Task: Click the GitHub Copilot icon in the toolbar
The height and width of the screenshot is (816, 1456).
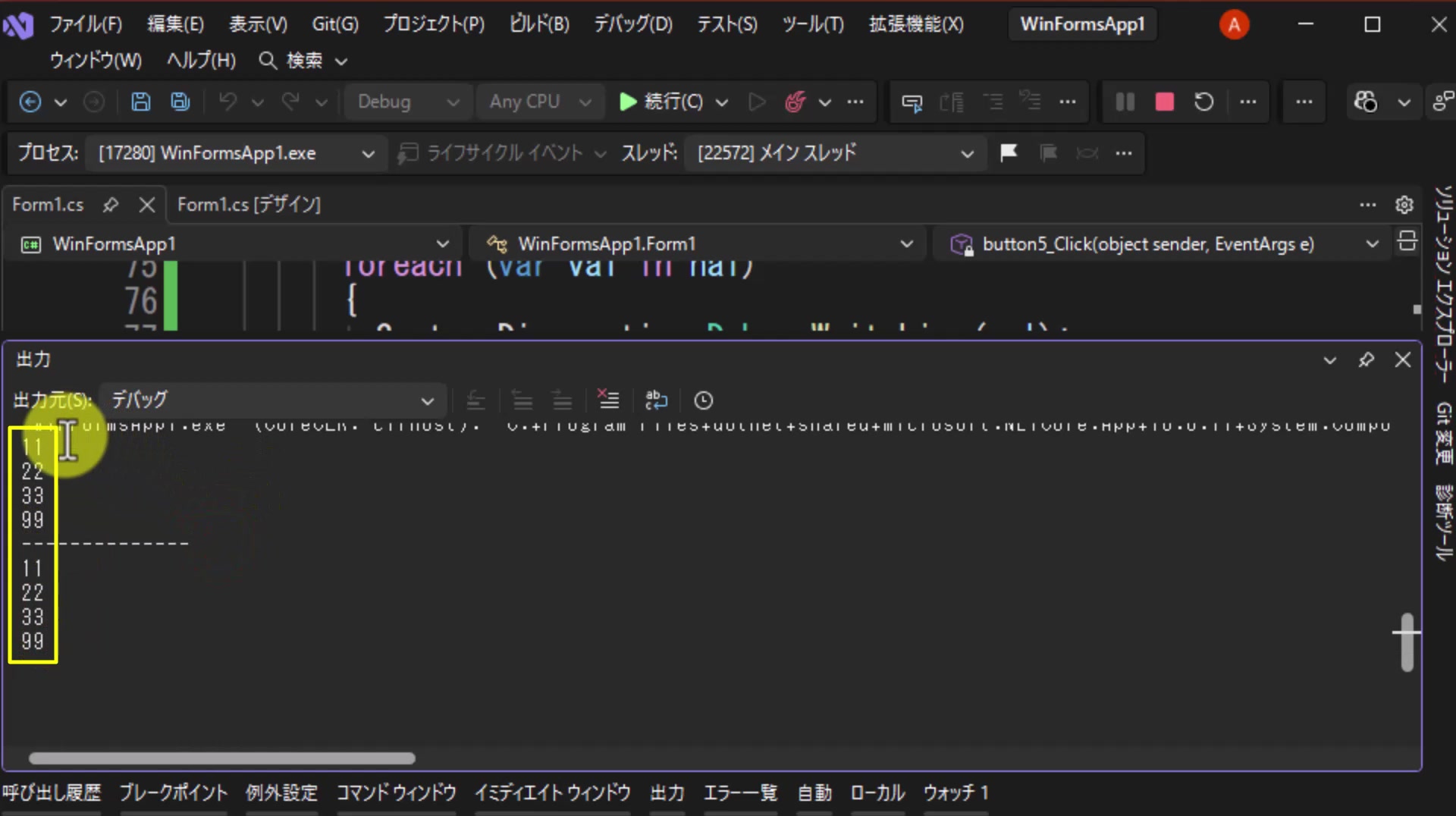Action: tap(1366, 102)
